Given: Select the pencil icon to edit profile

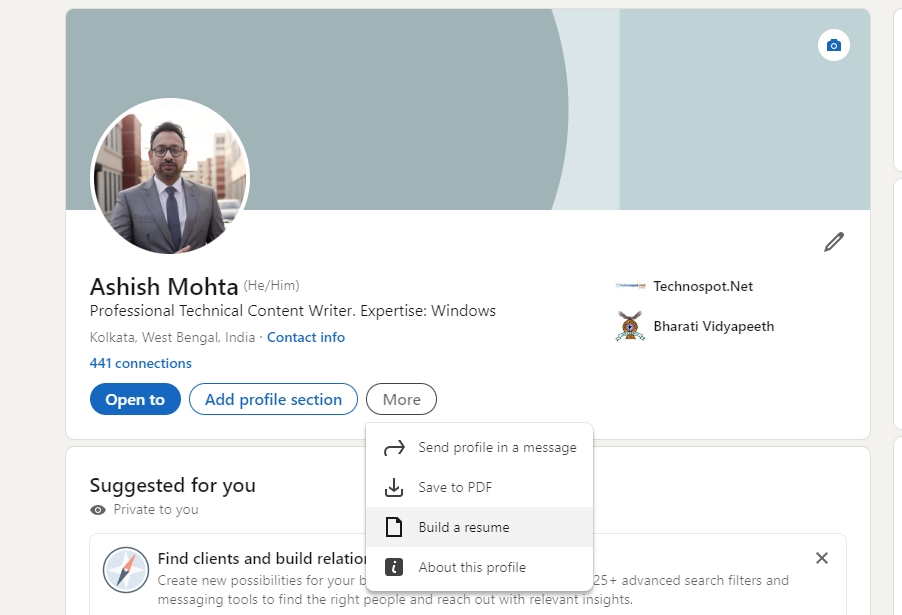Looking at the screenshot, I should coord(833,241).
